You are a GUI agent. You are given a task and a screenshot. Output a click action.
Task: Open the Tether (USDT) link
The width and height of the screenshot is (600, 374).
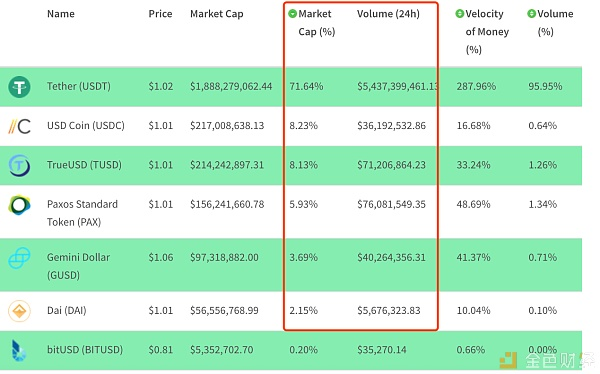[79, 87]
